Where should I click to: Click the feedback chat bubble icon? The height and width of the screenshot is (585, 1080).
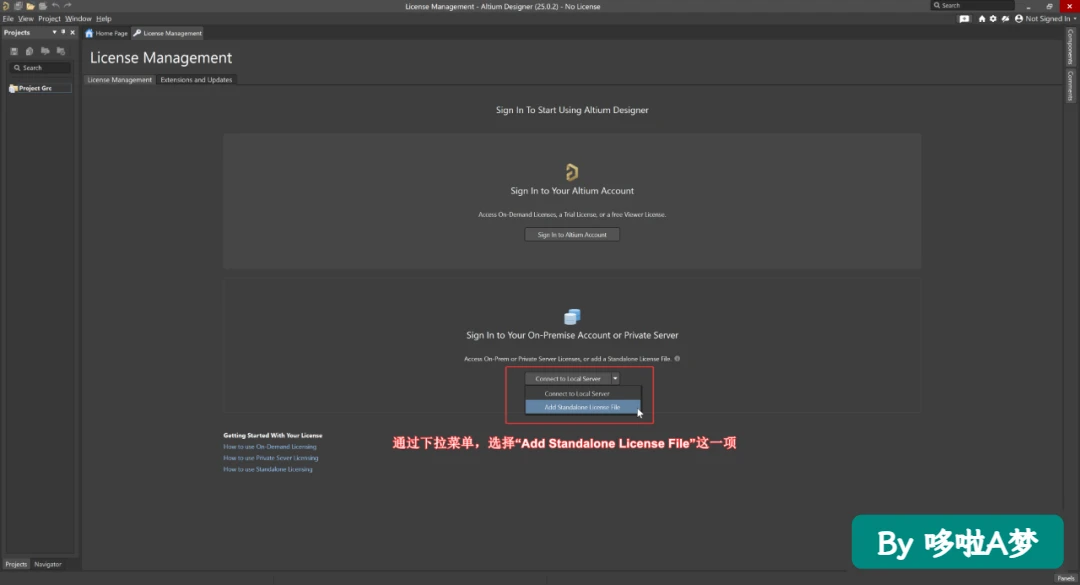tap(964, 19)
